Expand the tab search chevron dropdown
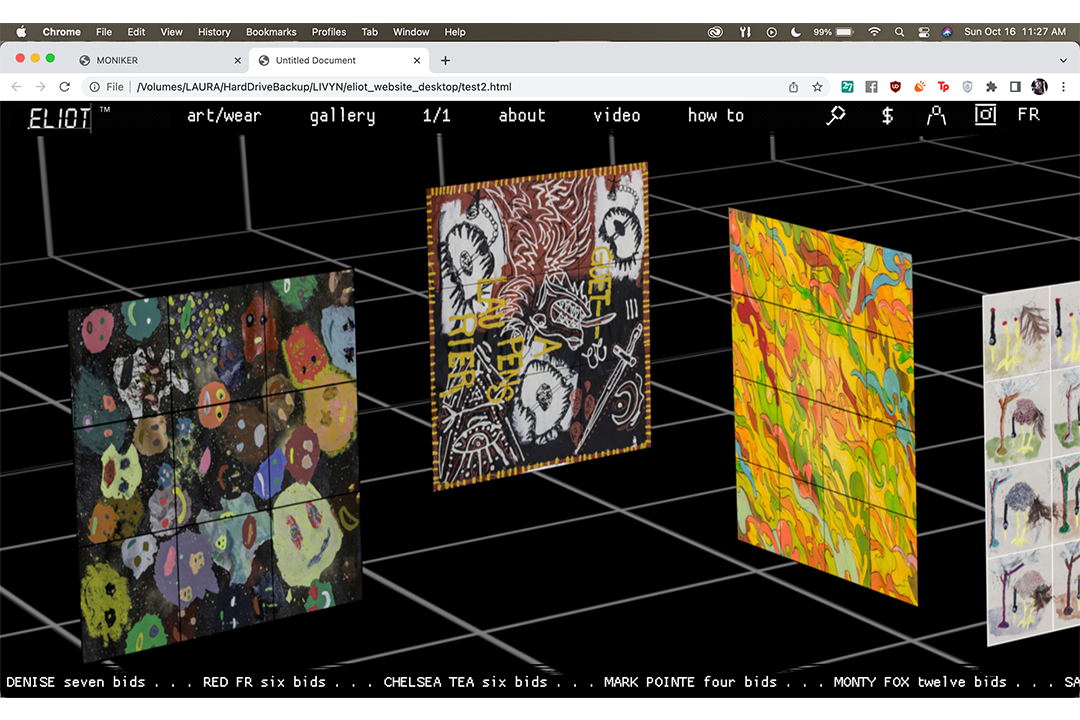This screenshot has height=720, width=1080. pyautogui.click(x=1063, y=60)
